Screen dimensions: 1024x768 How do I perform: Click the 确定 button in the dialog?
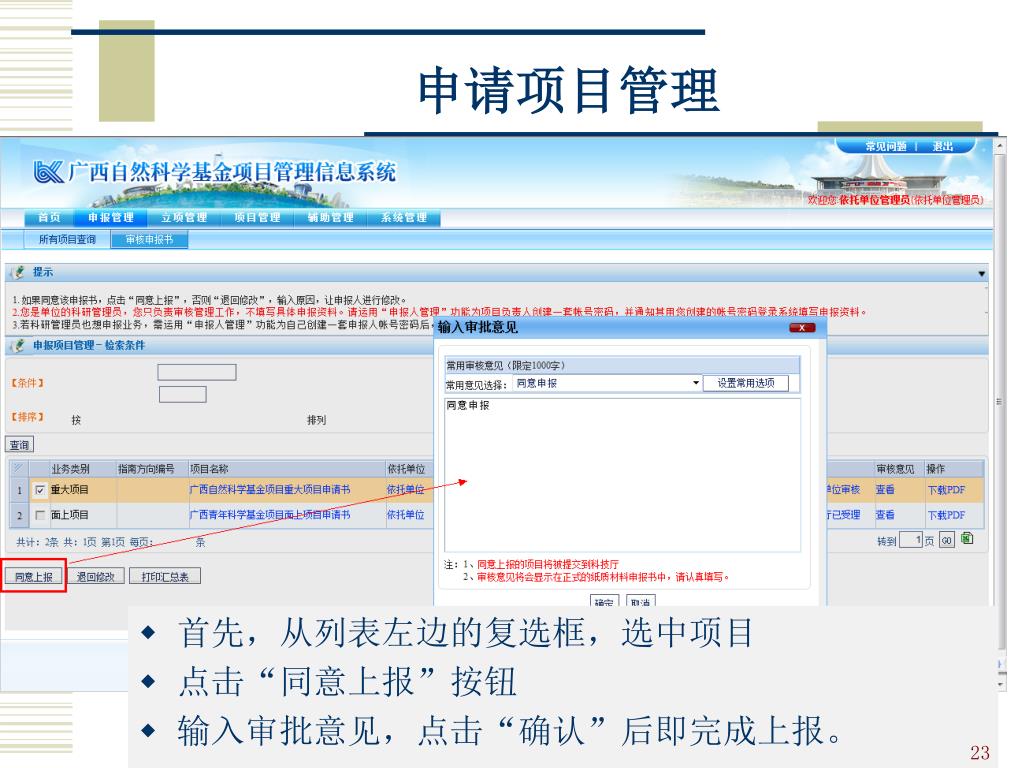click(604, 601)
